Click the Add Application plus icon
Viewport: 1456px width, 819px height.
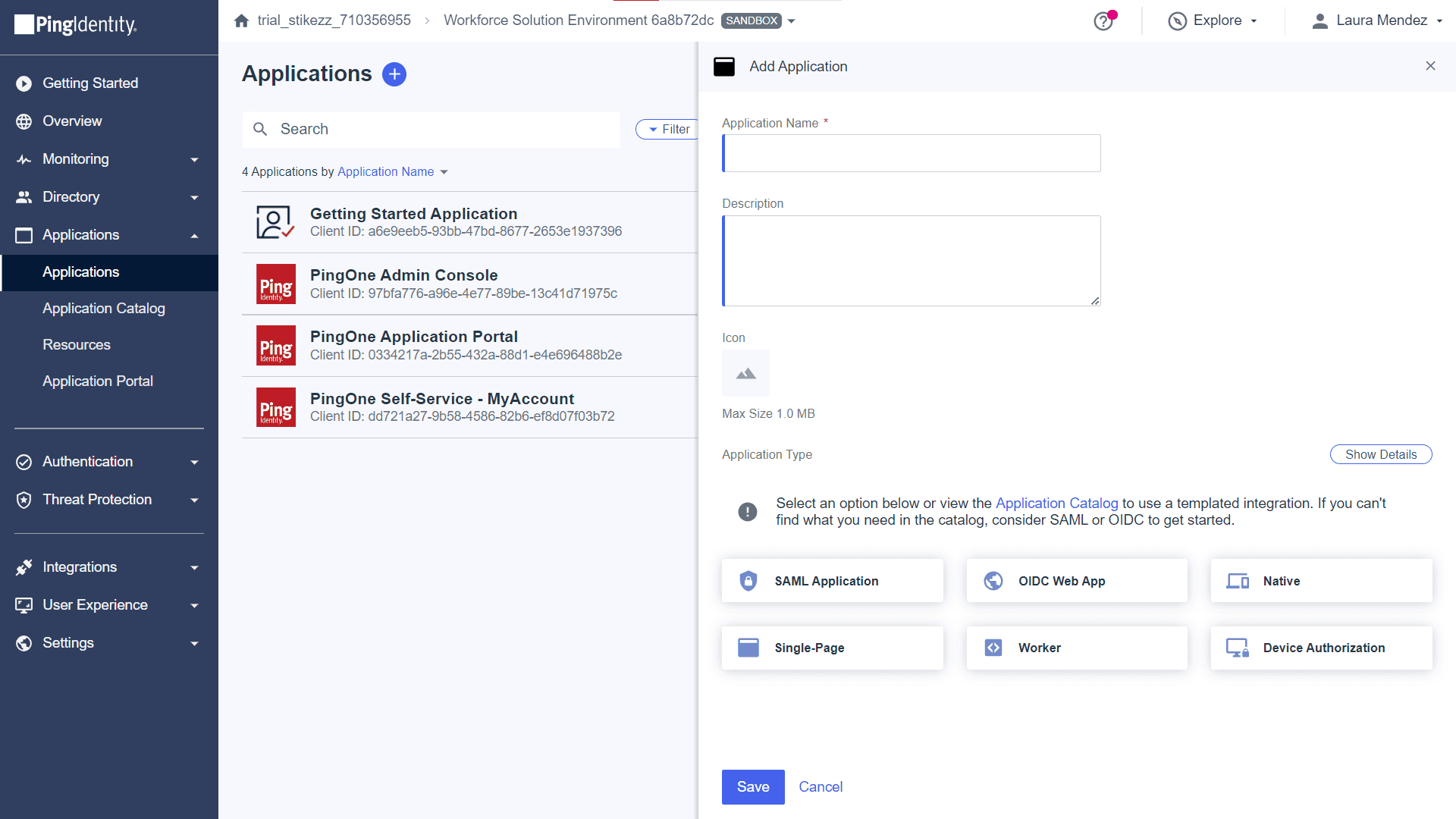tap(393, 73)
